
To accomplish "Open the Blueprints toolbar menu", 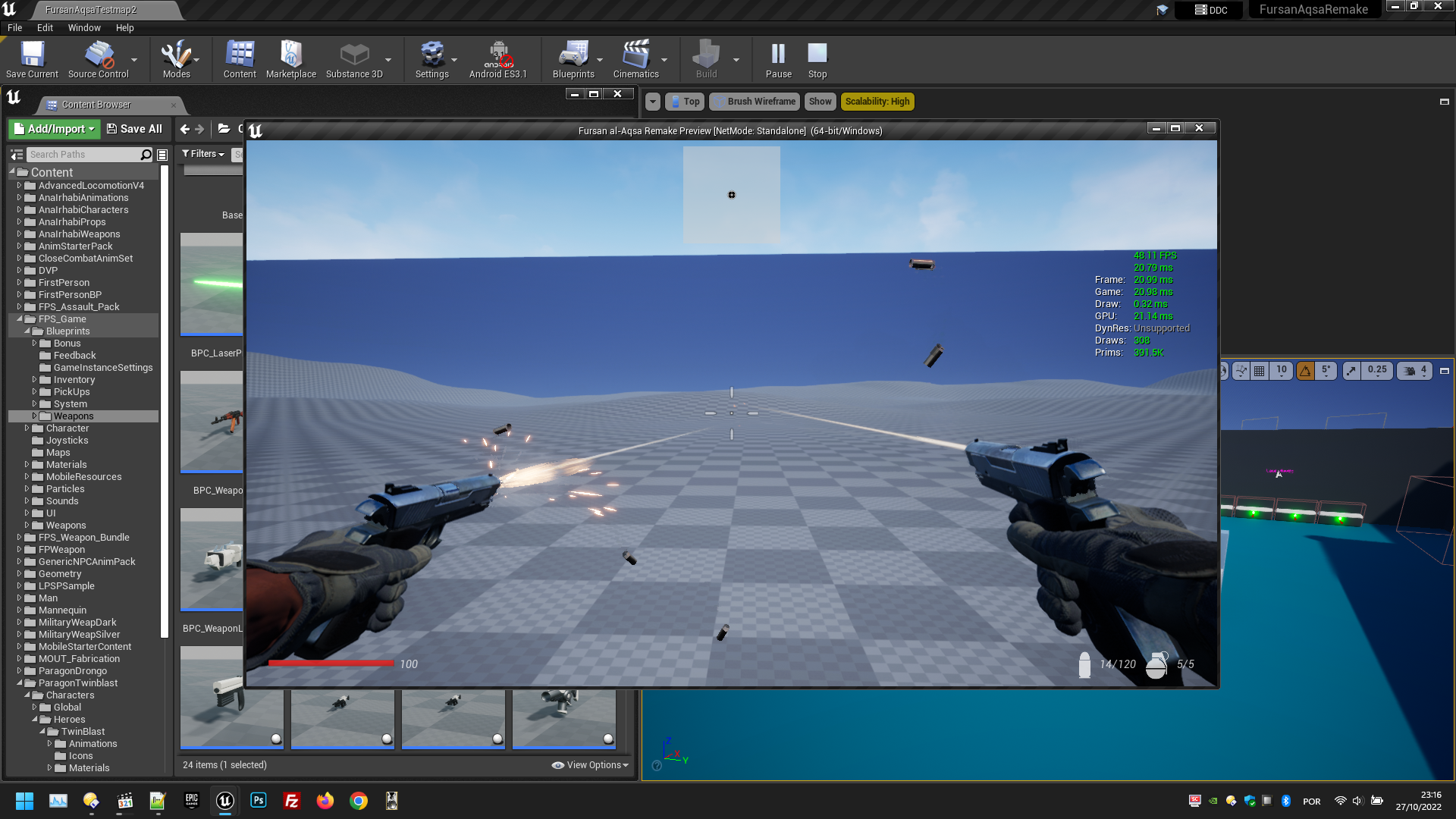I will click(x=573, y=59).
